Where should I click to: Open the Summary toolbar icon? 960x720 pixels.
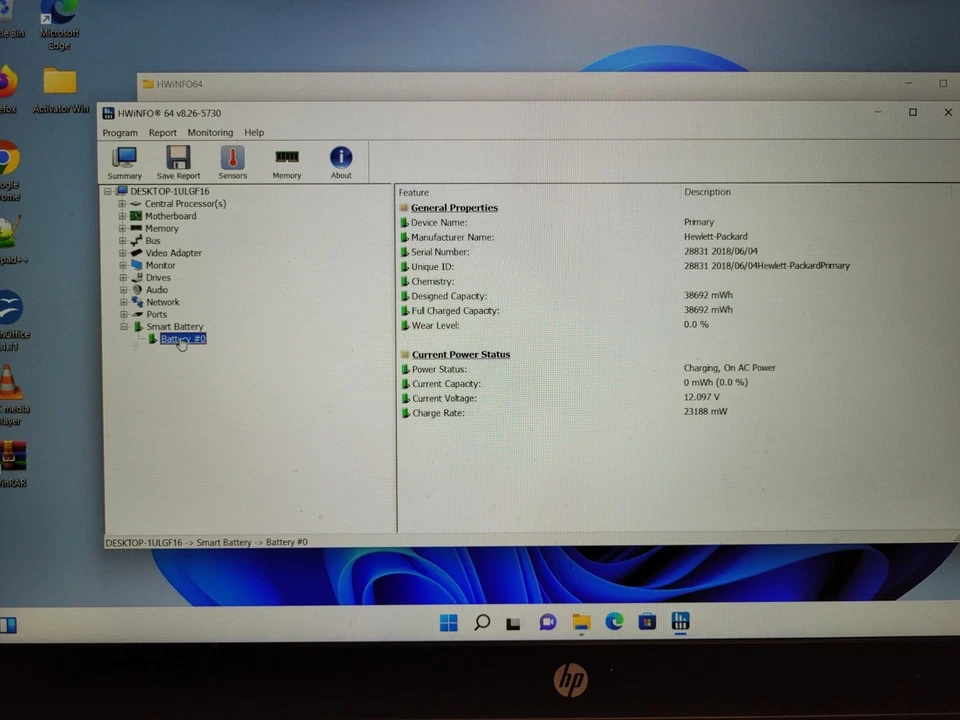click(x=125, y=163)
